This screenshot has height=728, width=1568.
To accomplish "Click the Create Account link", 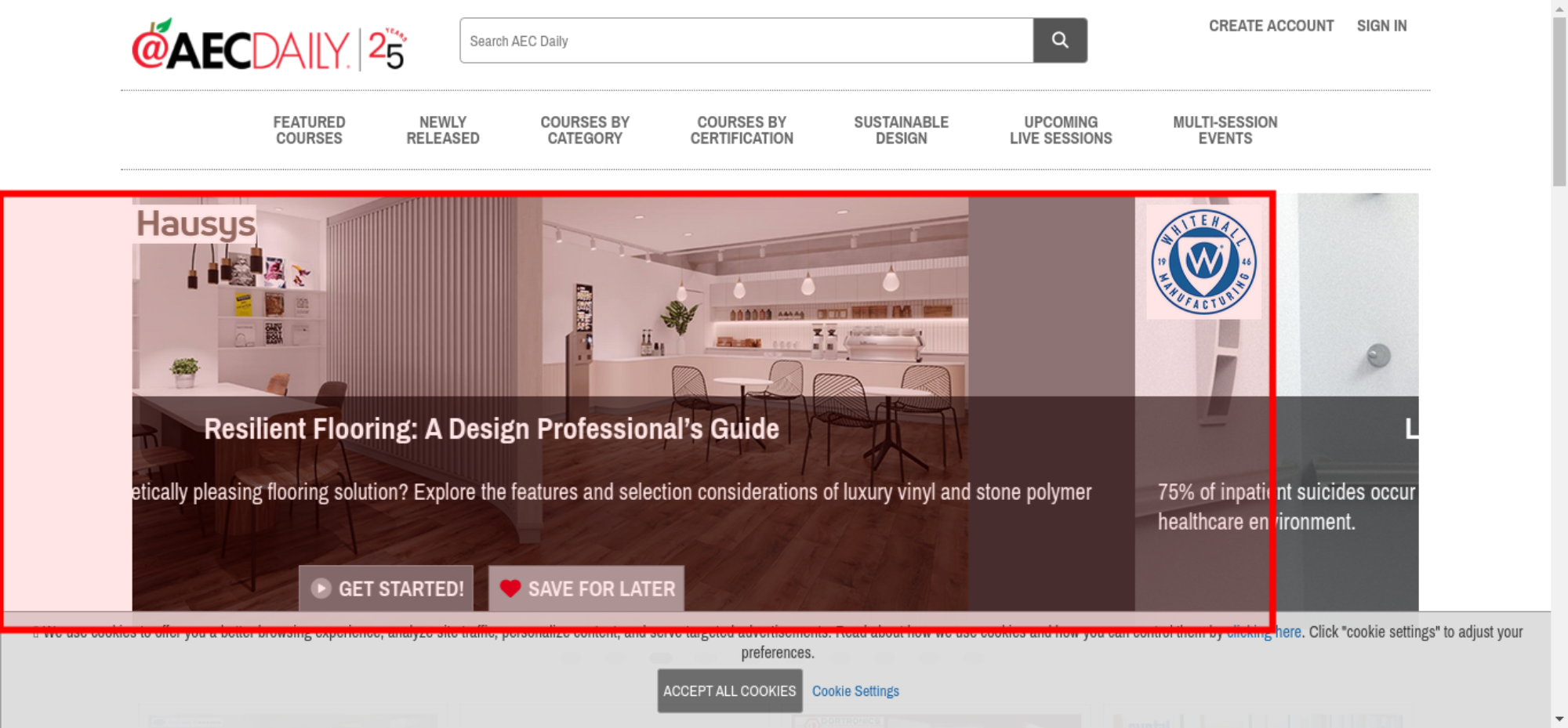I will point(1271,26).
